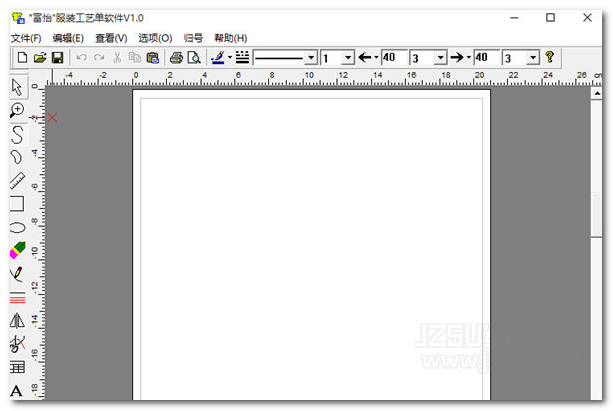Save the document with floppy disk icon
Viewport: 613px width, 411px height.
57,58
